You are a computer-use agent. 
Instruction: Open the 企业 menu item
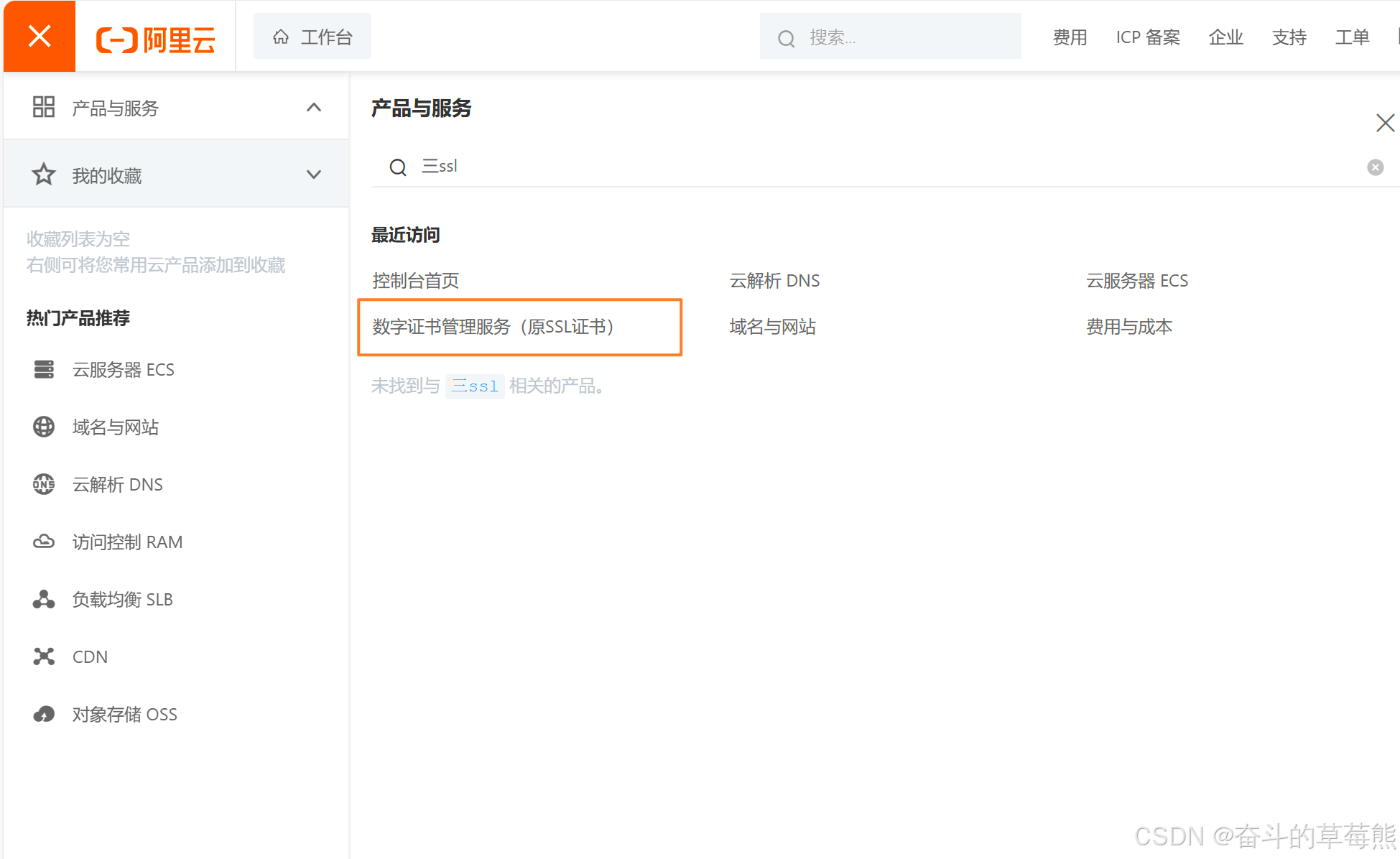(1225, 37)
